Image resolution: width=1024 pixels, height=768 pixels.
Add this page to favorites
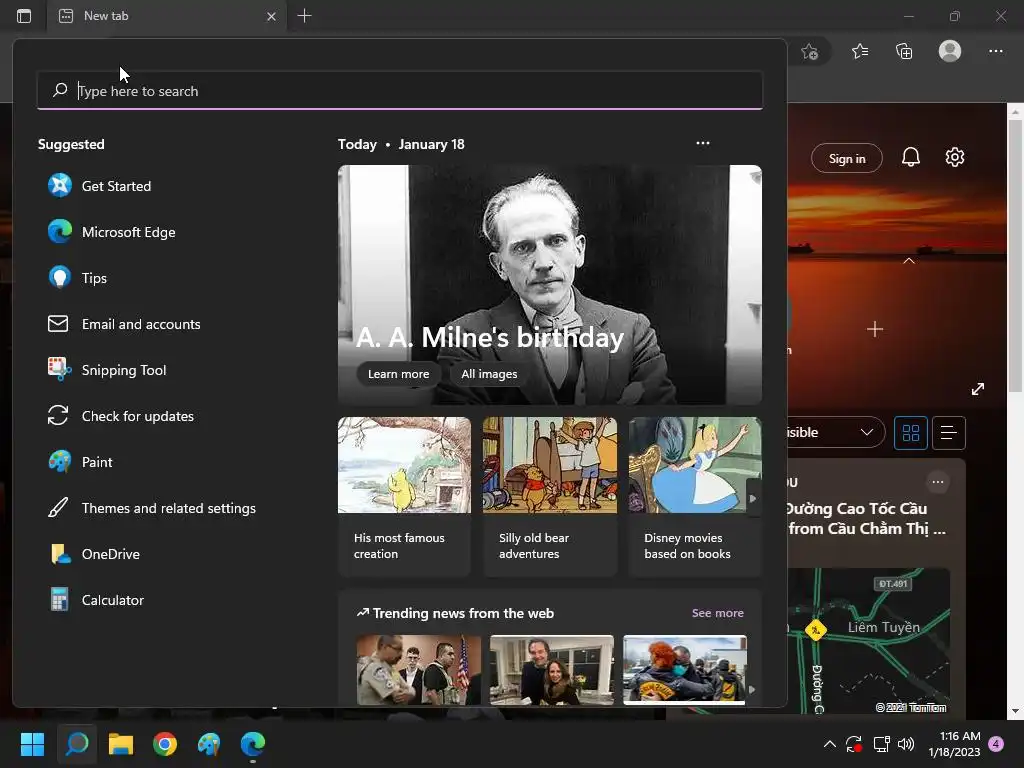click(810, 51)
